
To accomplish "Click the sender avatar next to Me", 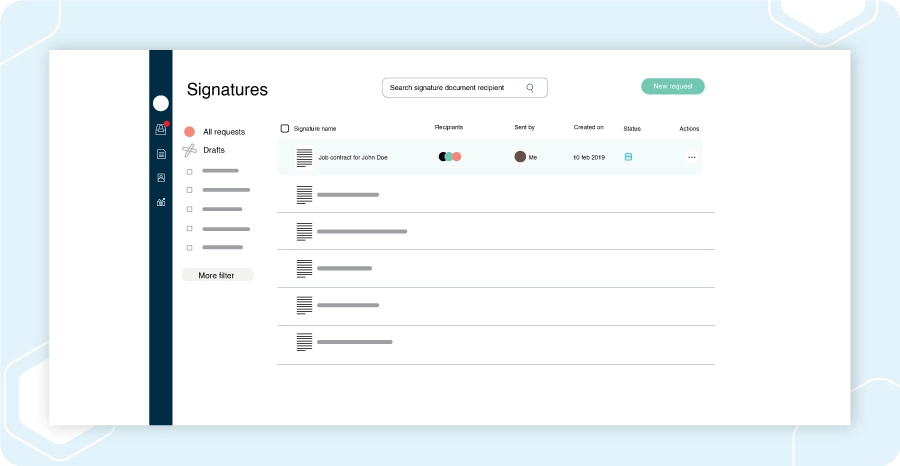I will pos(520,157).
